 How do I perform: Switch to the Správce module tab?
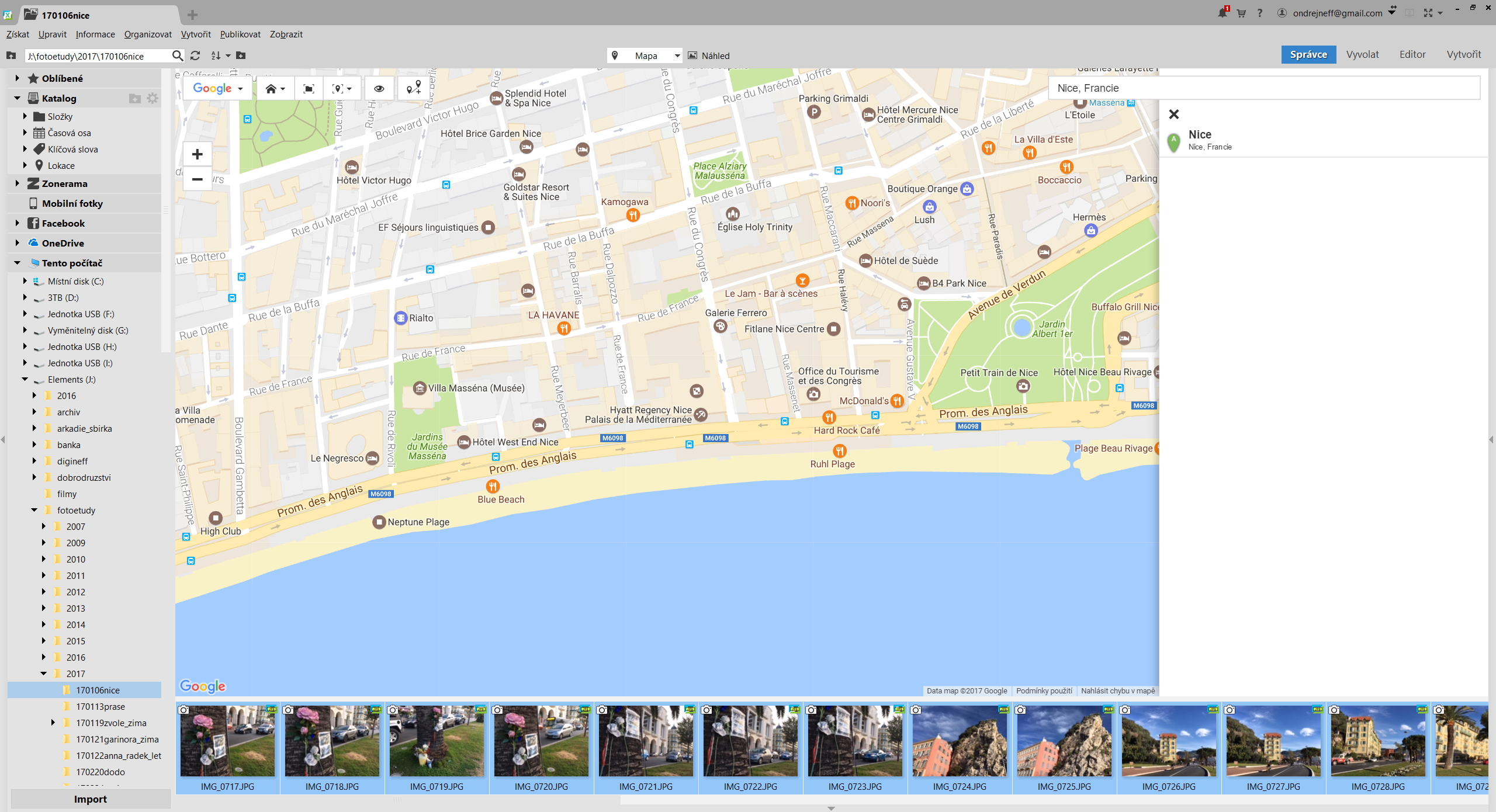pyautogui.click(x=1308, y=54)
